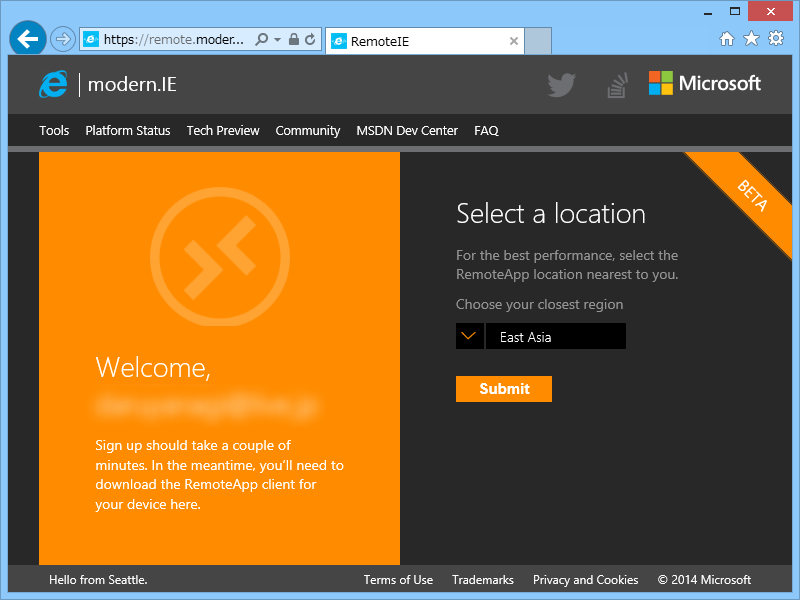The width and height of the screenshot is (800, 600).
Task: Open the Stack Overflow icon in the header
Action: click(x=616, y=84)
